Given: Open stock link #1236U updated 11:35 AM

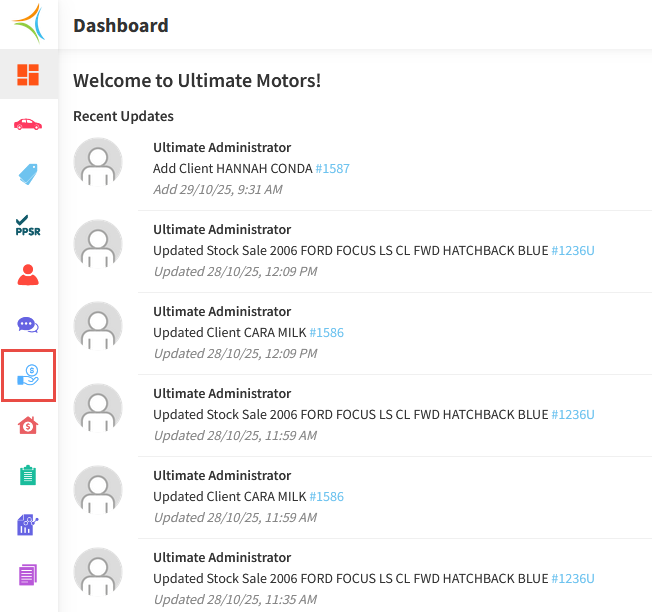Looking at the screenshot, I should point(573,579).
